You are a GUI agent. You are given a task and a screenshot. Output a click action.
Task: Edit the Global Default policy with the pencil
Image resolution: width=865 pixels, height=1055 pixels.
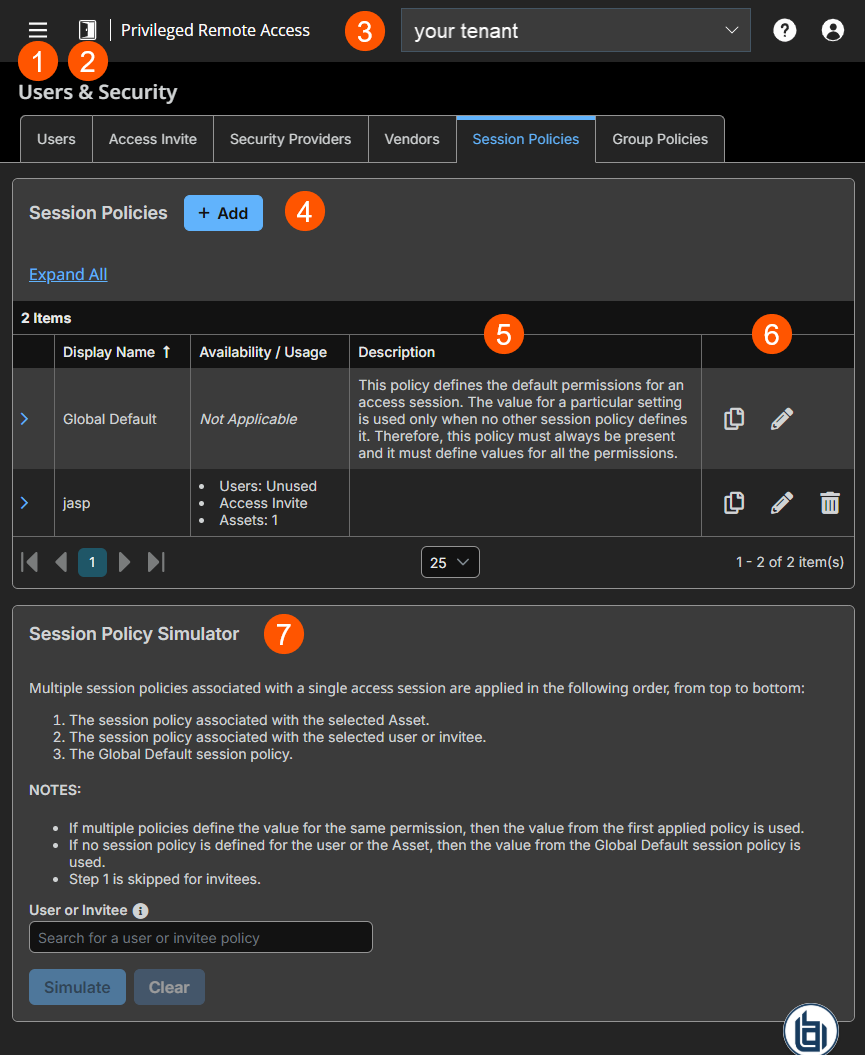pyautogui.click(x=781, y=418)
